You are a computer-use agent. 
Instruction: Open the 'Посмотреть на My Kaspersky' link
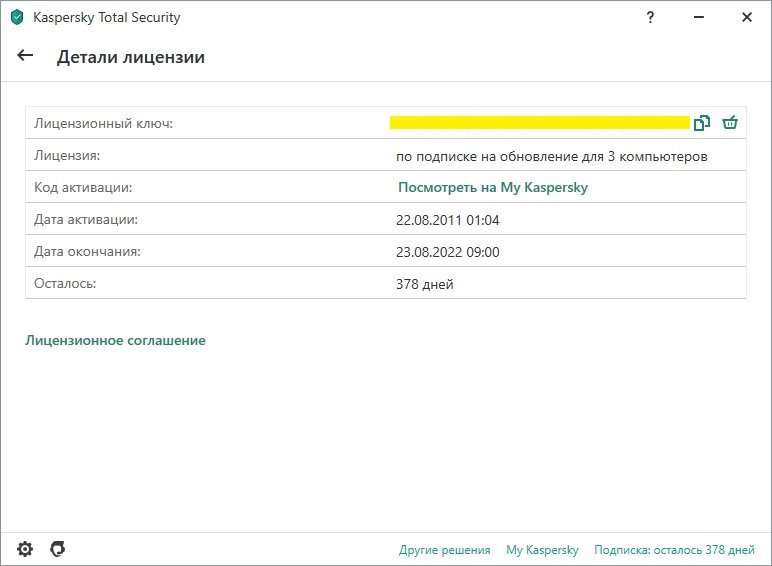(493, 188)
